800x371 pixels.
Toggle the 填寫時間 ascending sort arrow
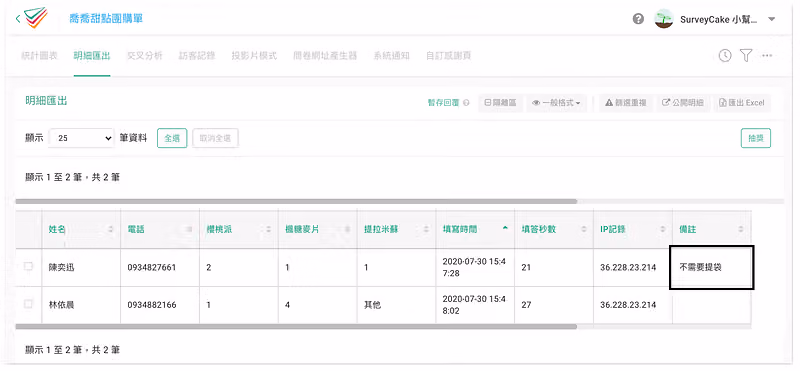point(505,228)
